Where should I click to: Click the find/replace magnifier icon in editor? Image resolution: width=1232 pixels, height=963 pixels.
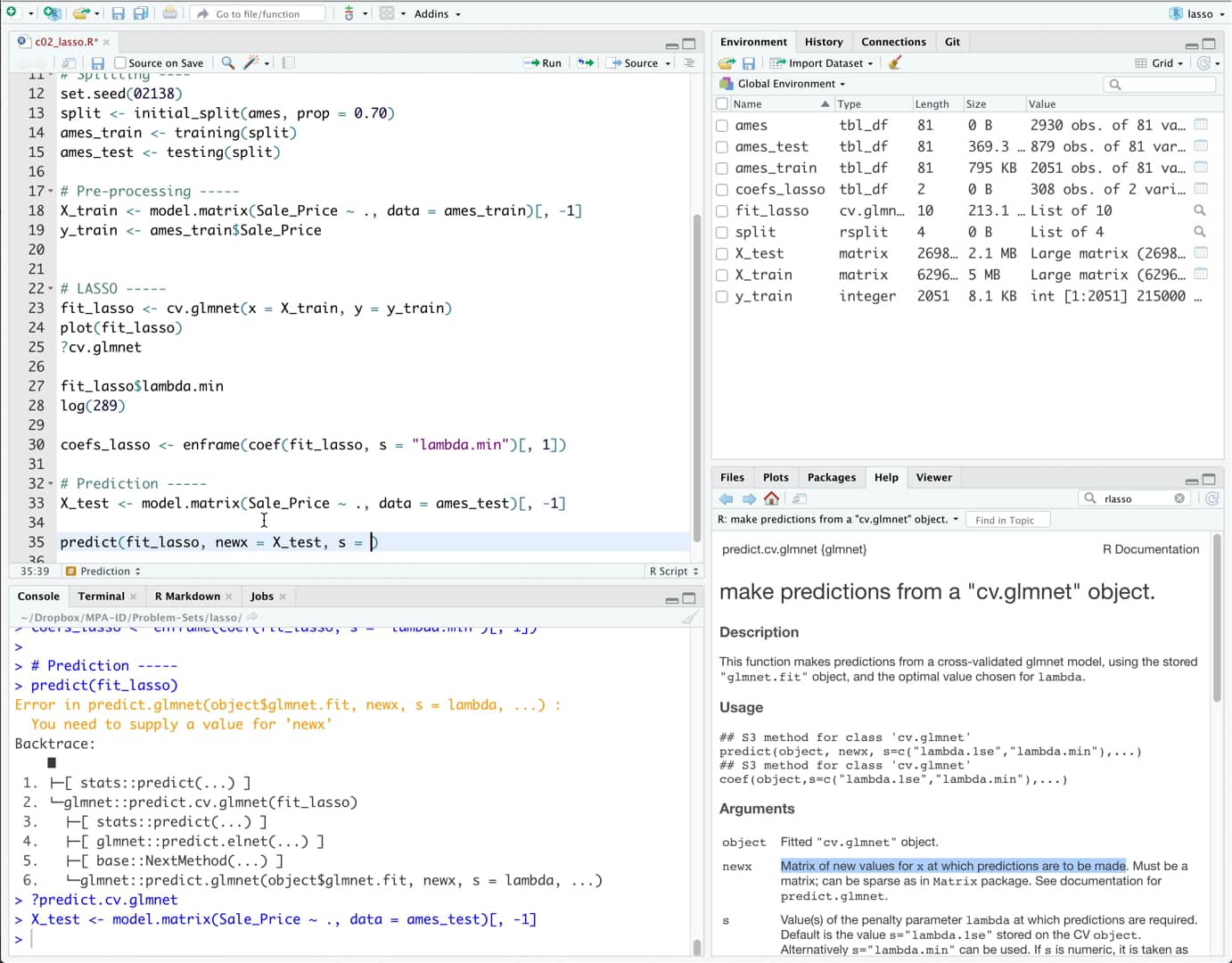point(228,63)
